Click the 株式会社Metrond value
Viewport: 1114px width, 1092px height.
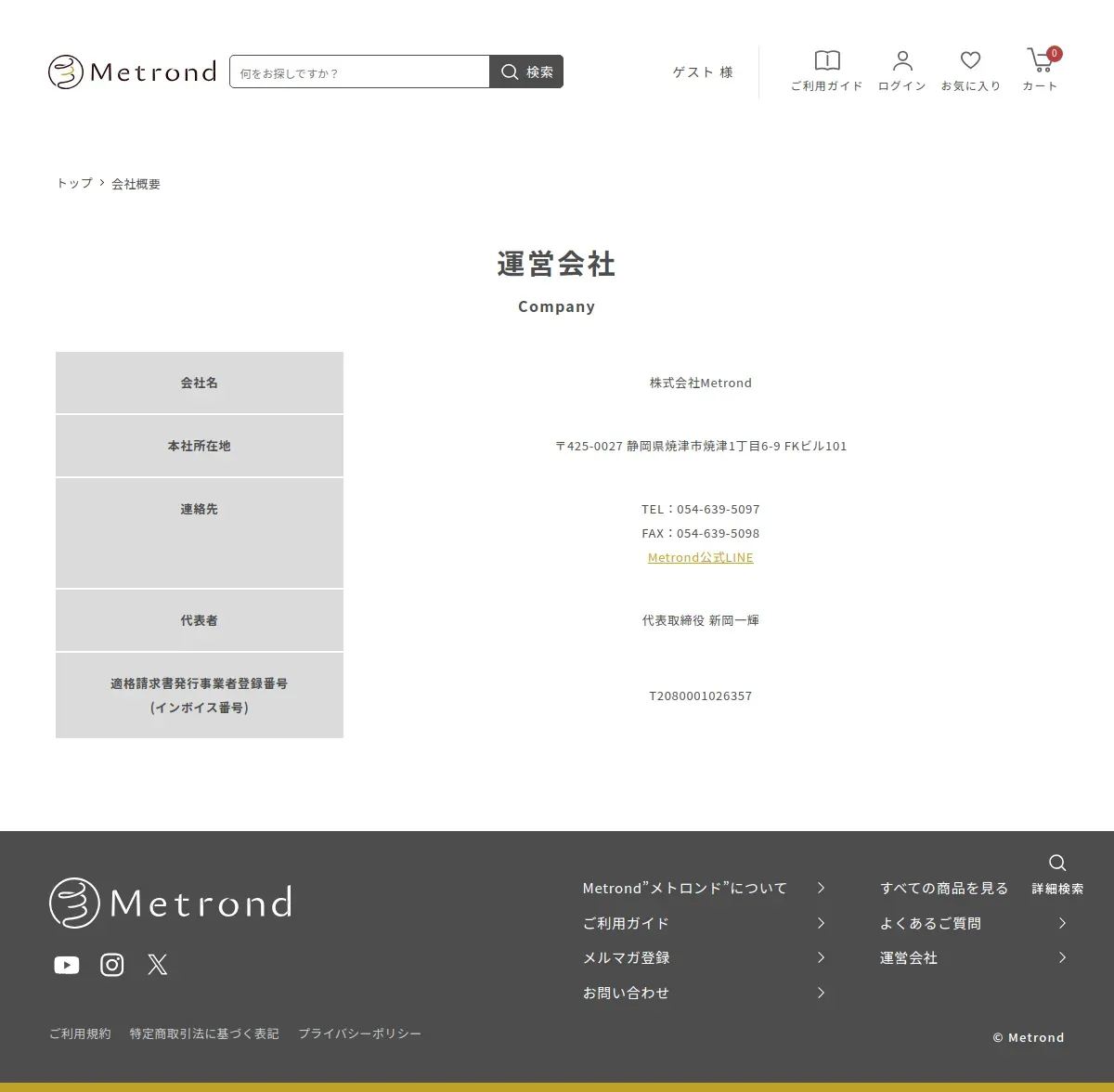(701, 383)
